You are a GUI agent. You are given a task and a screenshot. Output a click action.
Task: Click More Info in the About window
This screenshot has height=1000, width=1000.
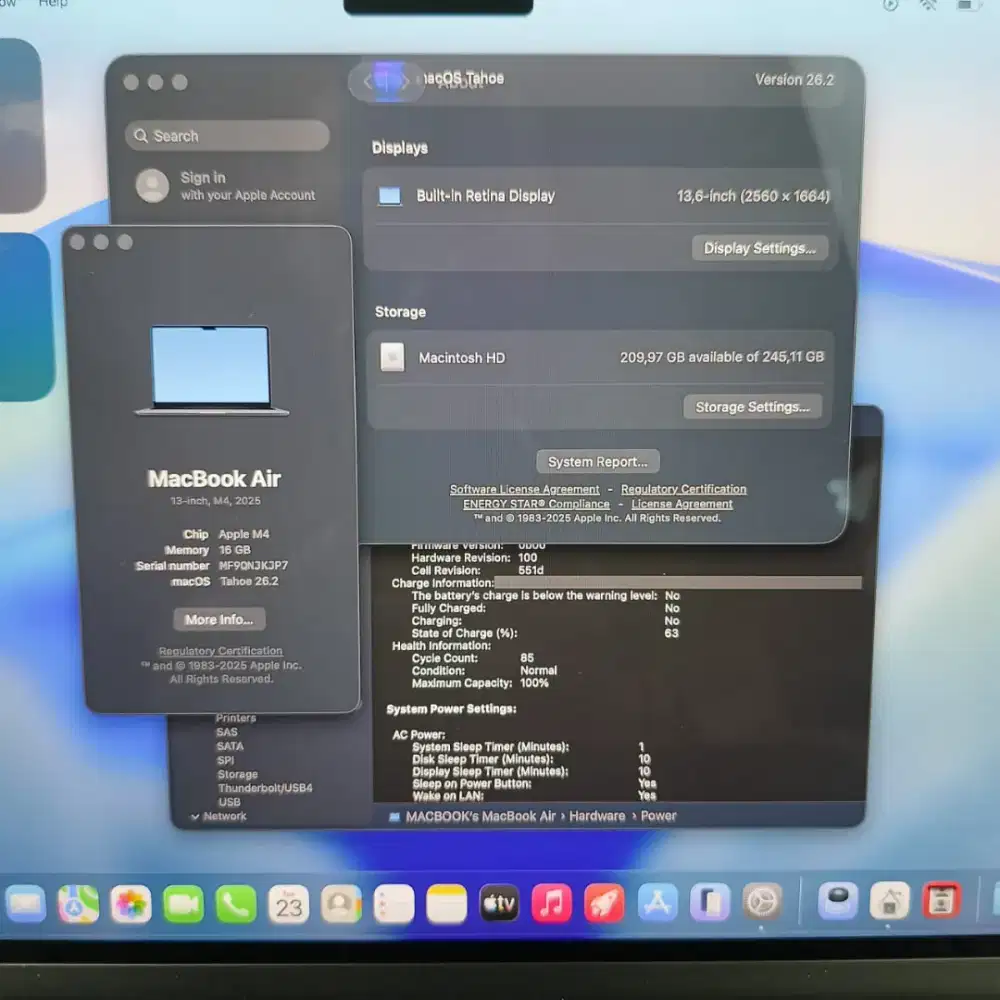point(218,619)
